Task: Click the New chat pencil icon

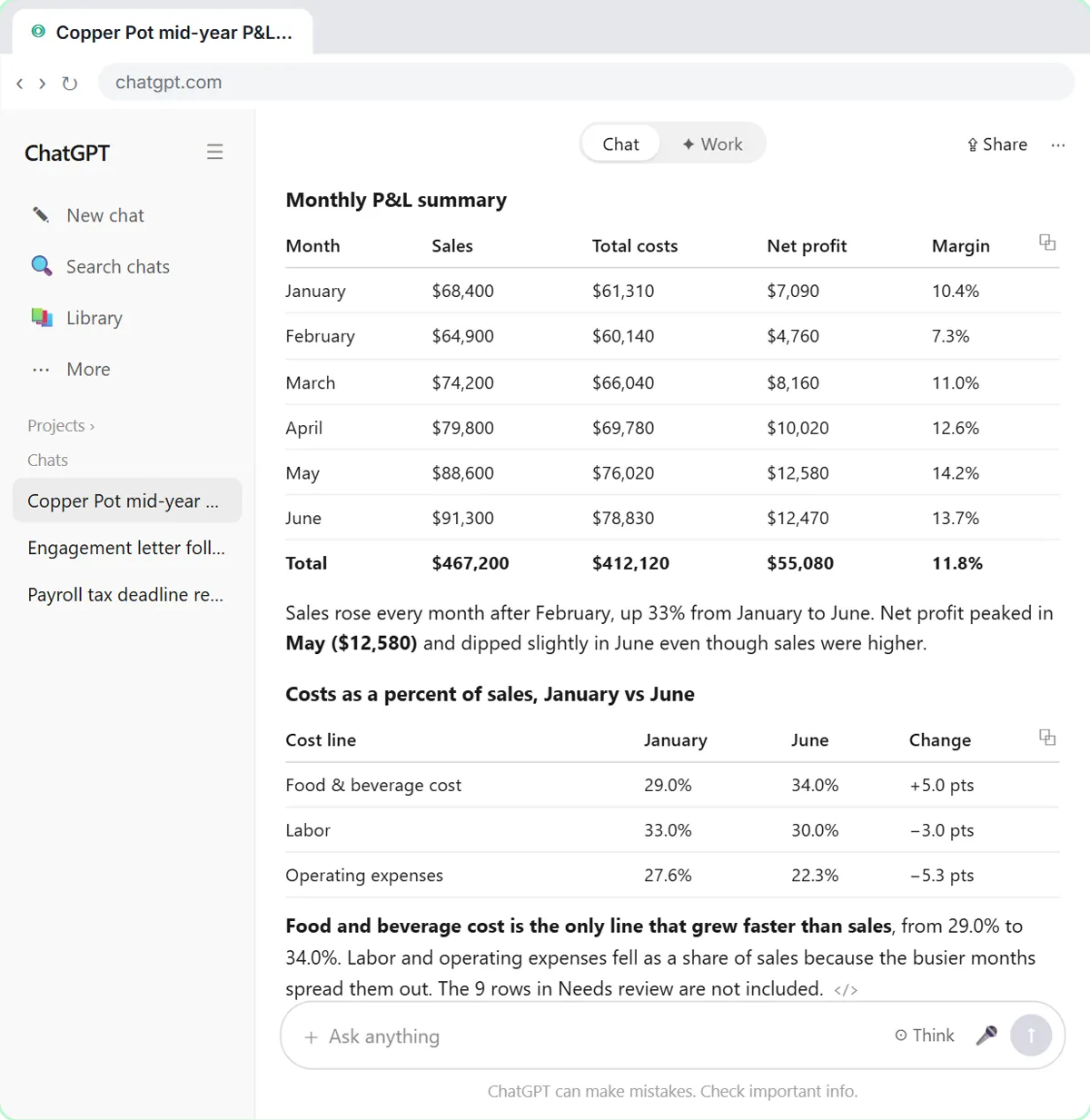Action: pos(41,215)
